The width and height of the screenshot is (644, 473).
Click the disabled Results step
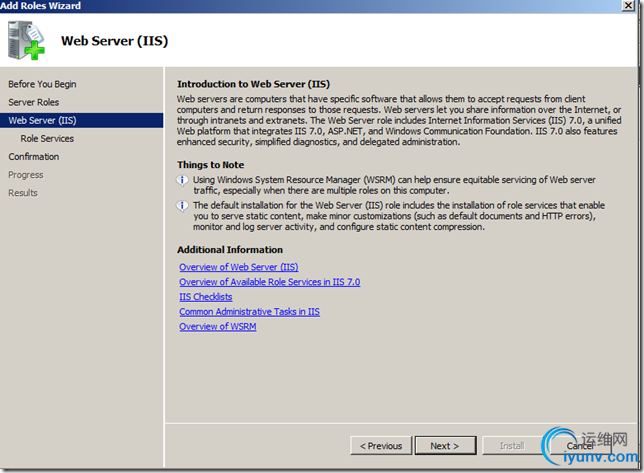point(23,193)
